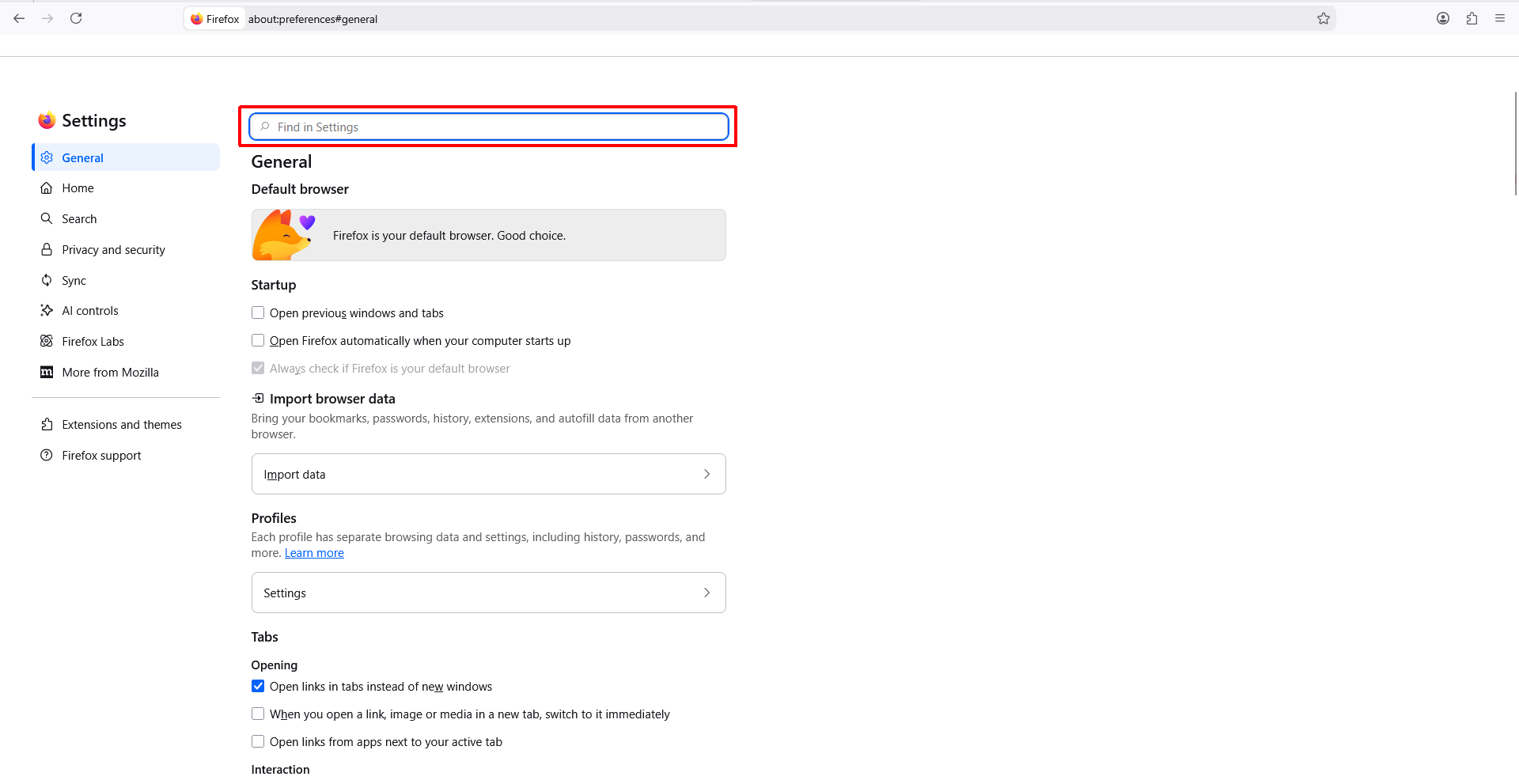Screen dimensions: 1519x784
Task: Expand Profiles Settings using its chevron arrow
Action: pos(706,593)
